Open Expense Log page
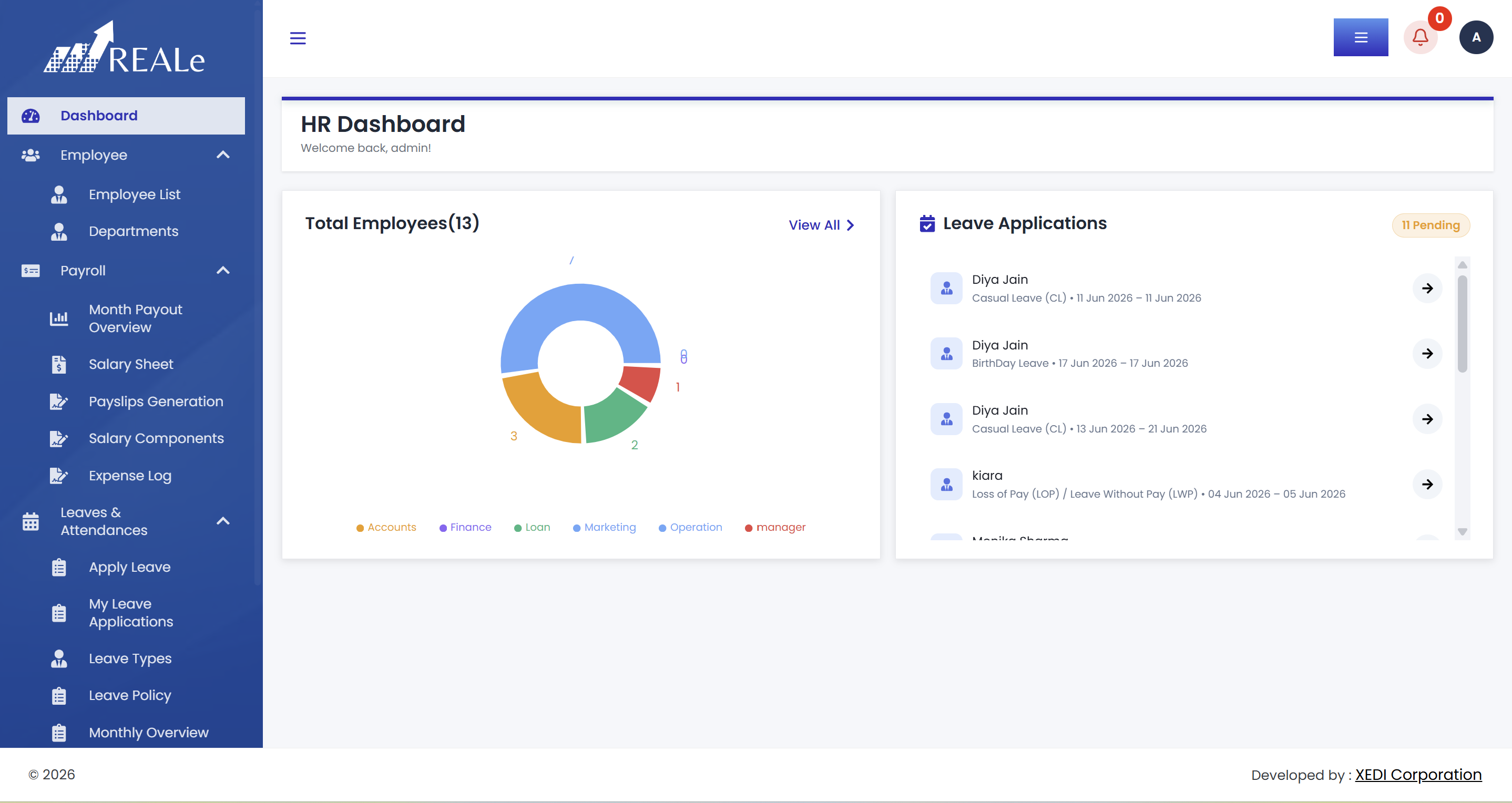 130,476
